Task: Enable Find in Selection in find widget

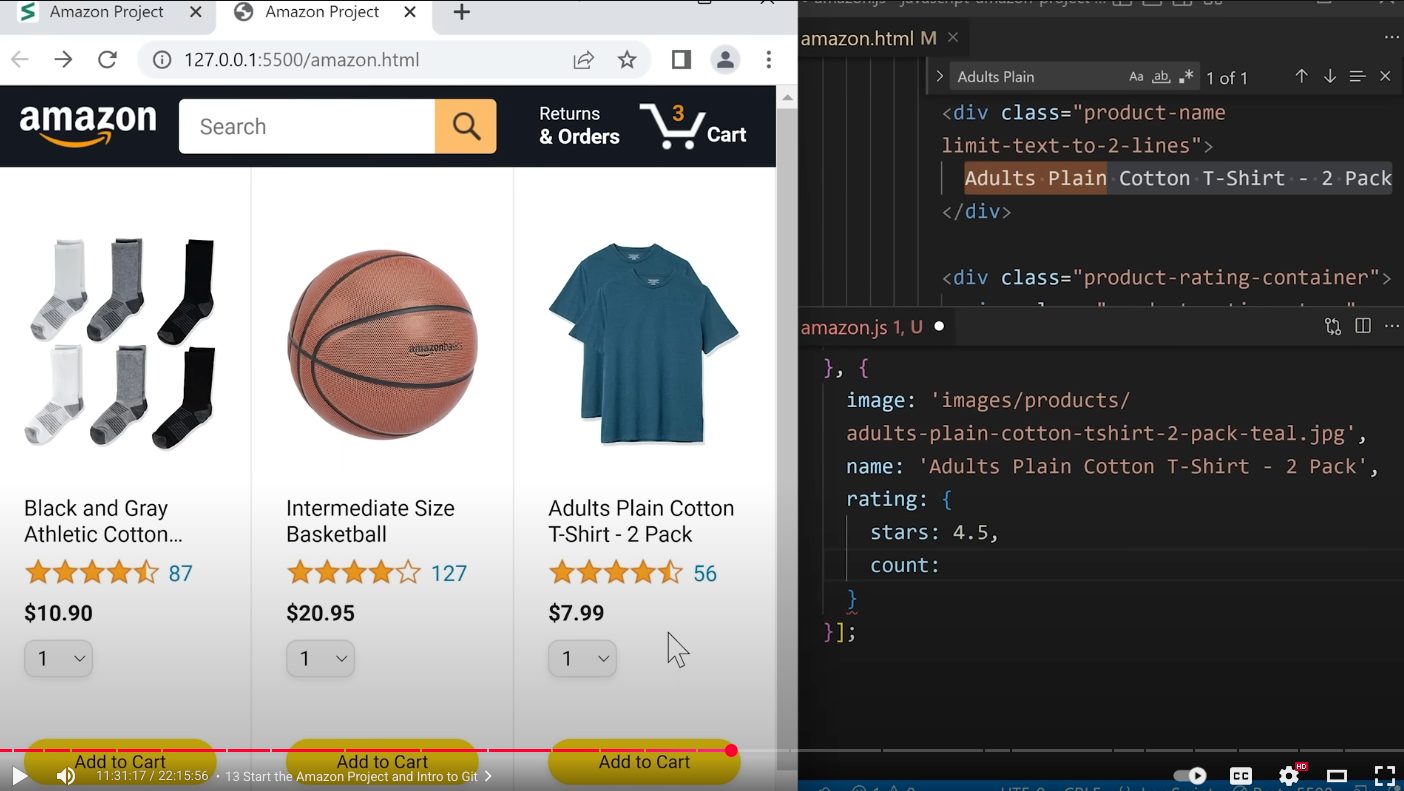Action: [x=1357, y=77]
